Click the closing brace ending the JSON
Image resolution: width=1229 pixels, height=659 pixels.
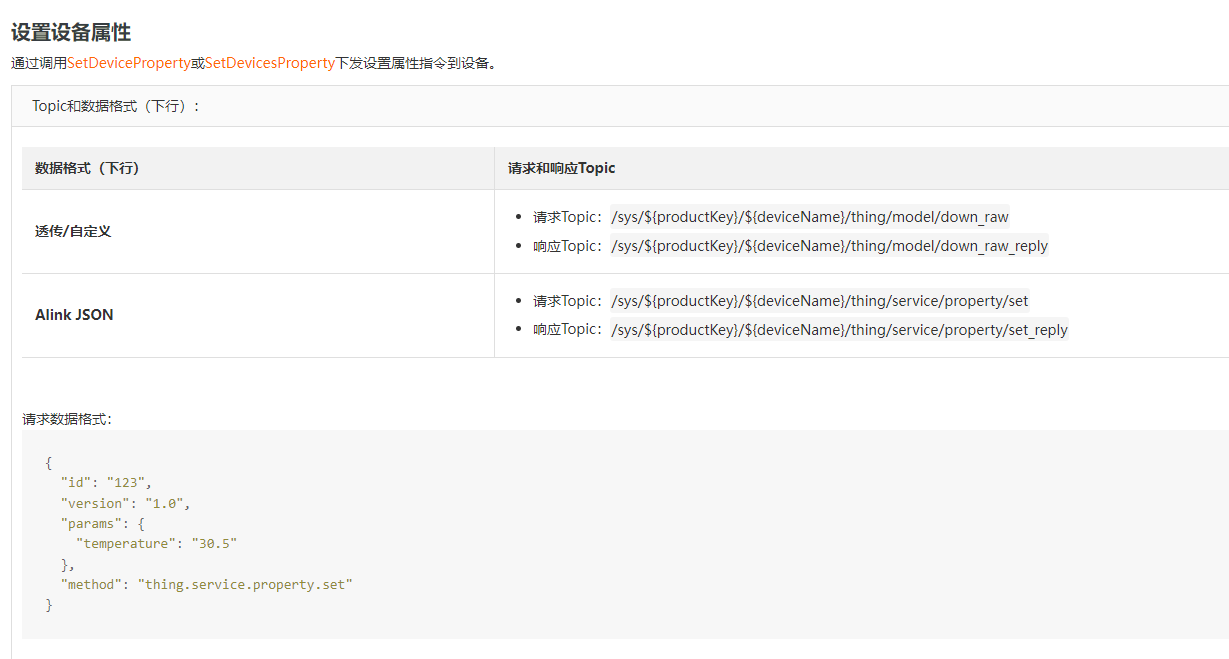[x=49, y=604]
